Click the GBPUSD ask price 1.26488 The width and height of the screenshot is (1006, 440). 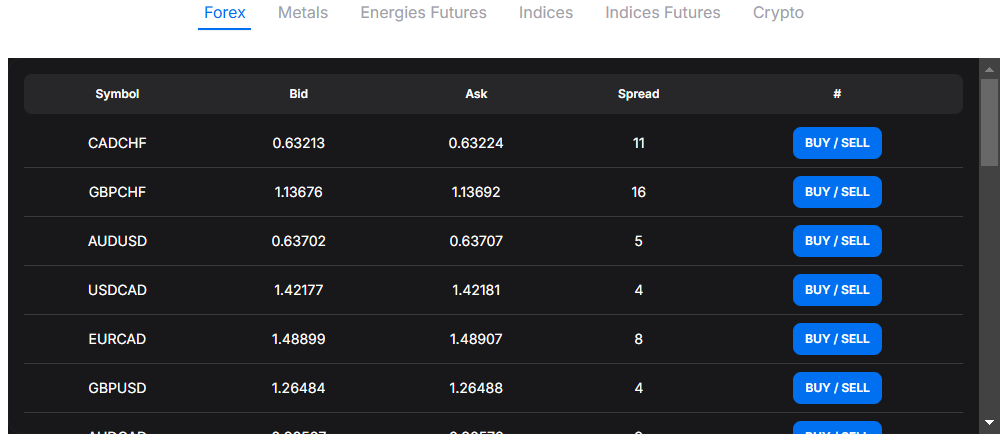(476, 388)
